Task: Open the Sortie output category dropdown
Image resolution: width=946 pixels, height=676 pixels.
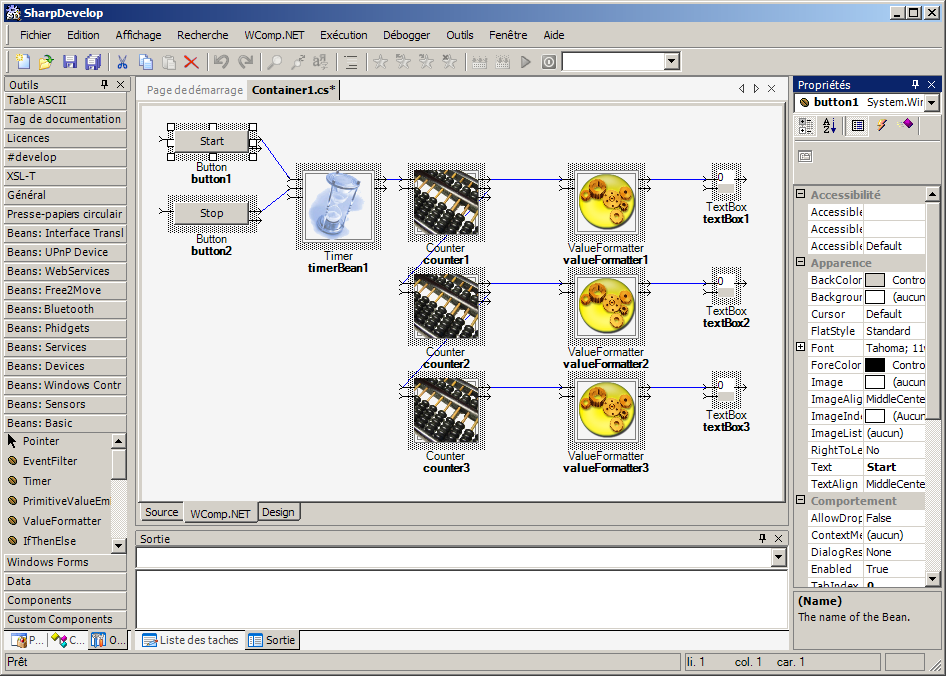Action: pyautogui.click(x=779, y=557)
